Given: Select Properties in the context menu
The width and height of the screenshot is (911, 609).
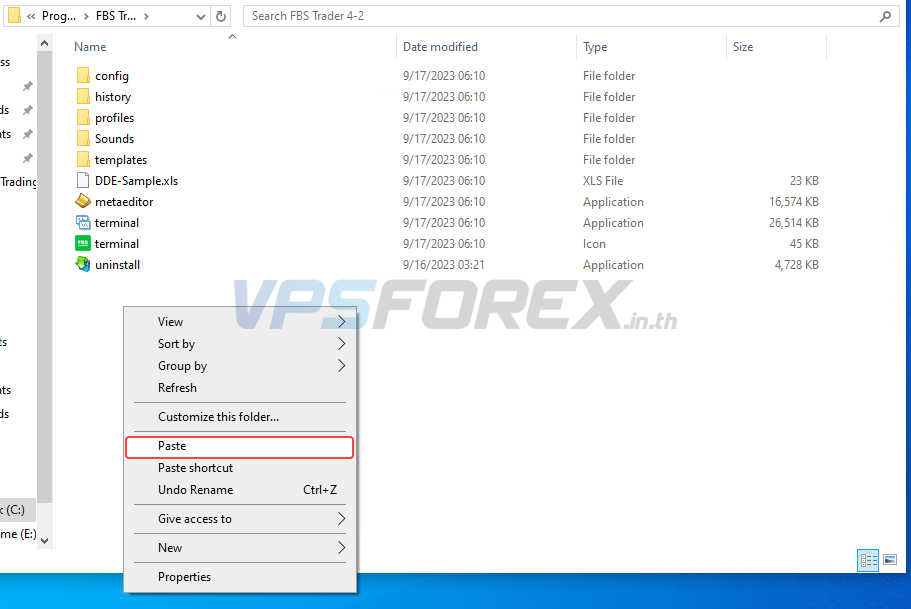Looking at the screenshot, I should 185,577.
